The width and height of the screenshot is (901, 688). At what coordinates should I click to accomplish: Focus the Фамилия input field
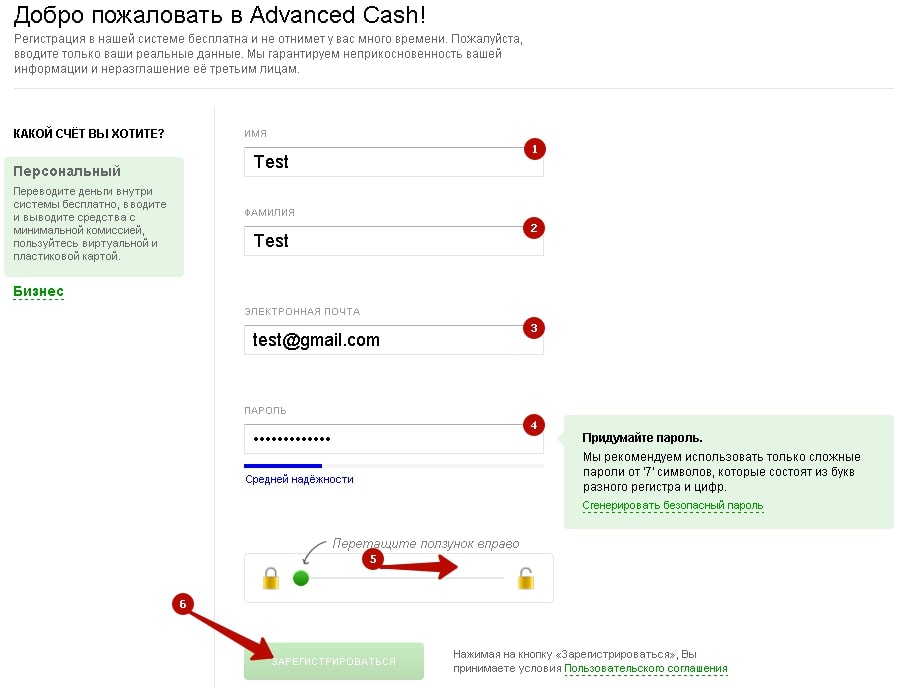point(394,241)
